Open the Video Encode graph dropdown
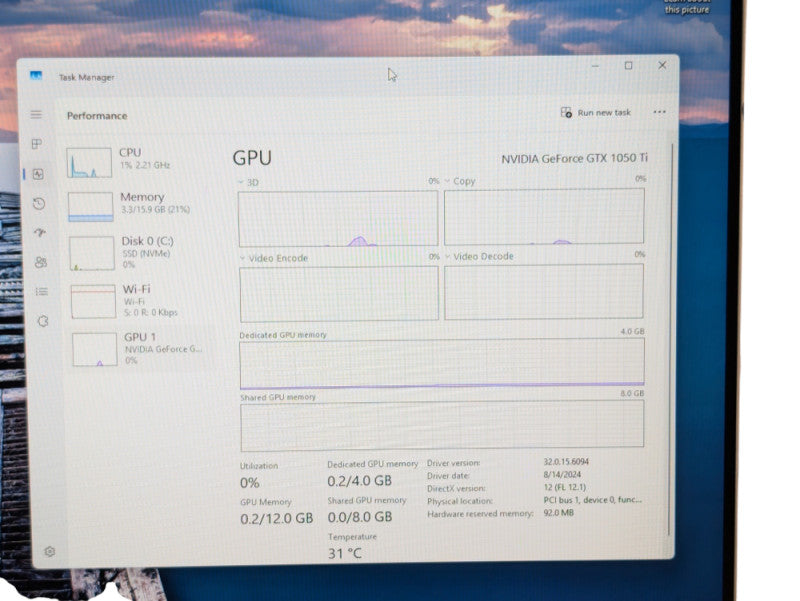Viewport: 800px width, 601px height. click(274, 258)
